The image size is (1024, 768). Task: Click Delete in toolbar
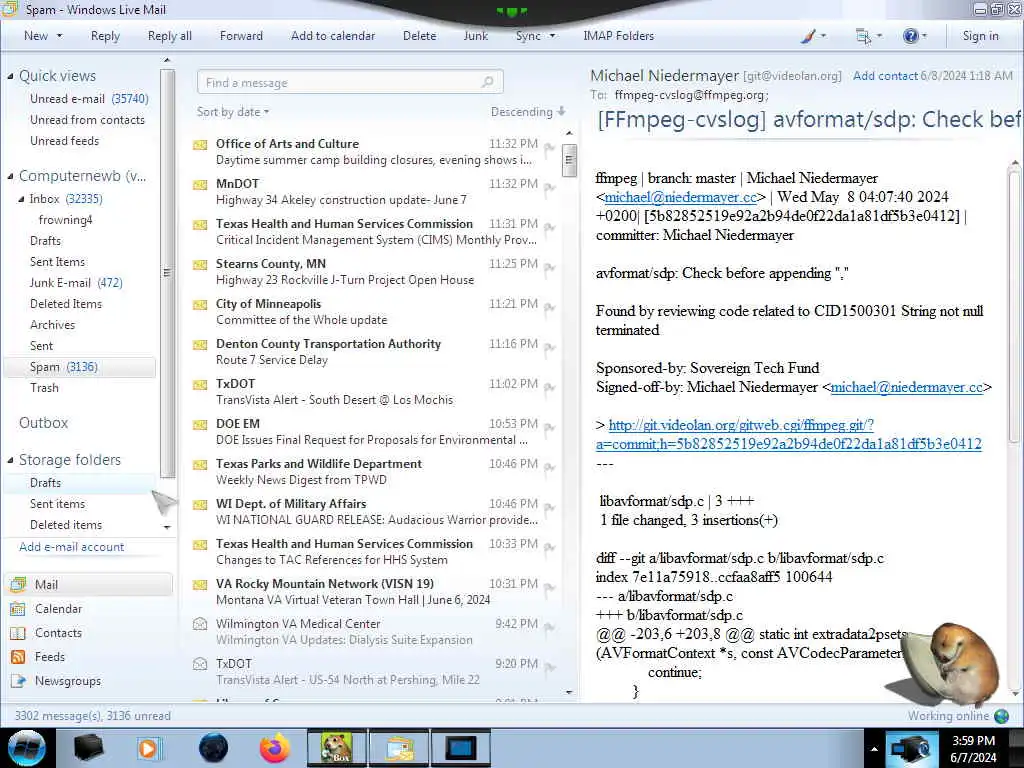(419, 36)
